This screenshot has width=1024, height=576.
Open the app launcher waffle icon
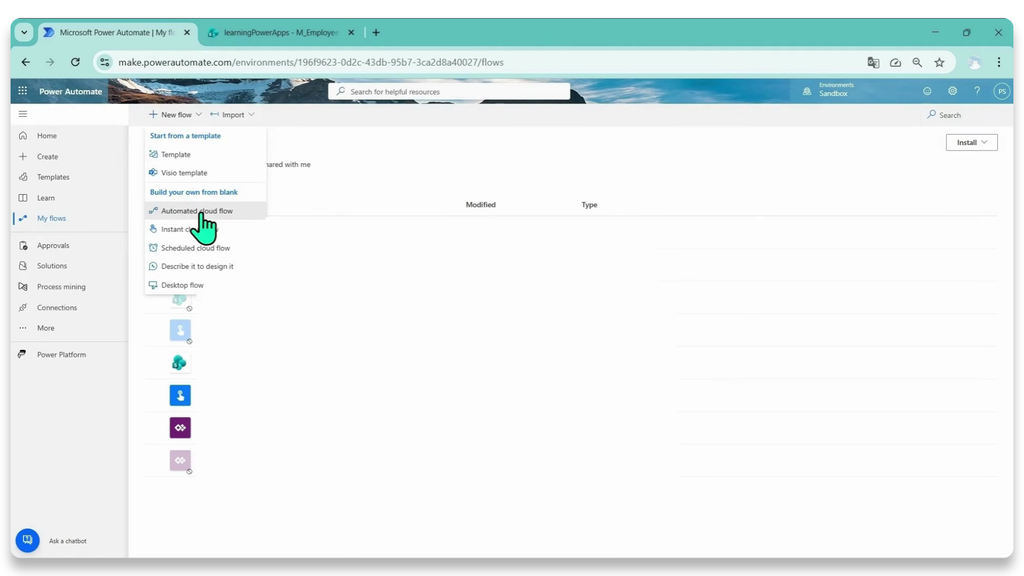coord(23,91)
